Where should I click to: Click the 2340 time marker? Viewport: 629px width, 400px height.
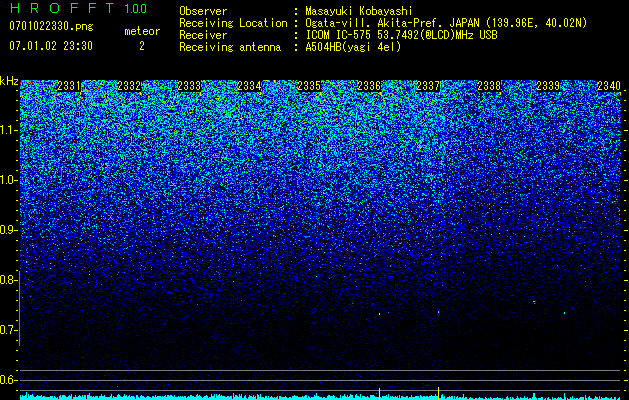coord(609,86)
